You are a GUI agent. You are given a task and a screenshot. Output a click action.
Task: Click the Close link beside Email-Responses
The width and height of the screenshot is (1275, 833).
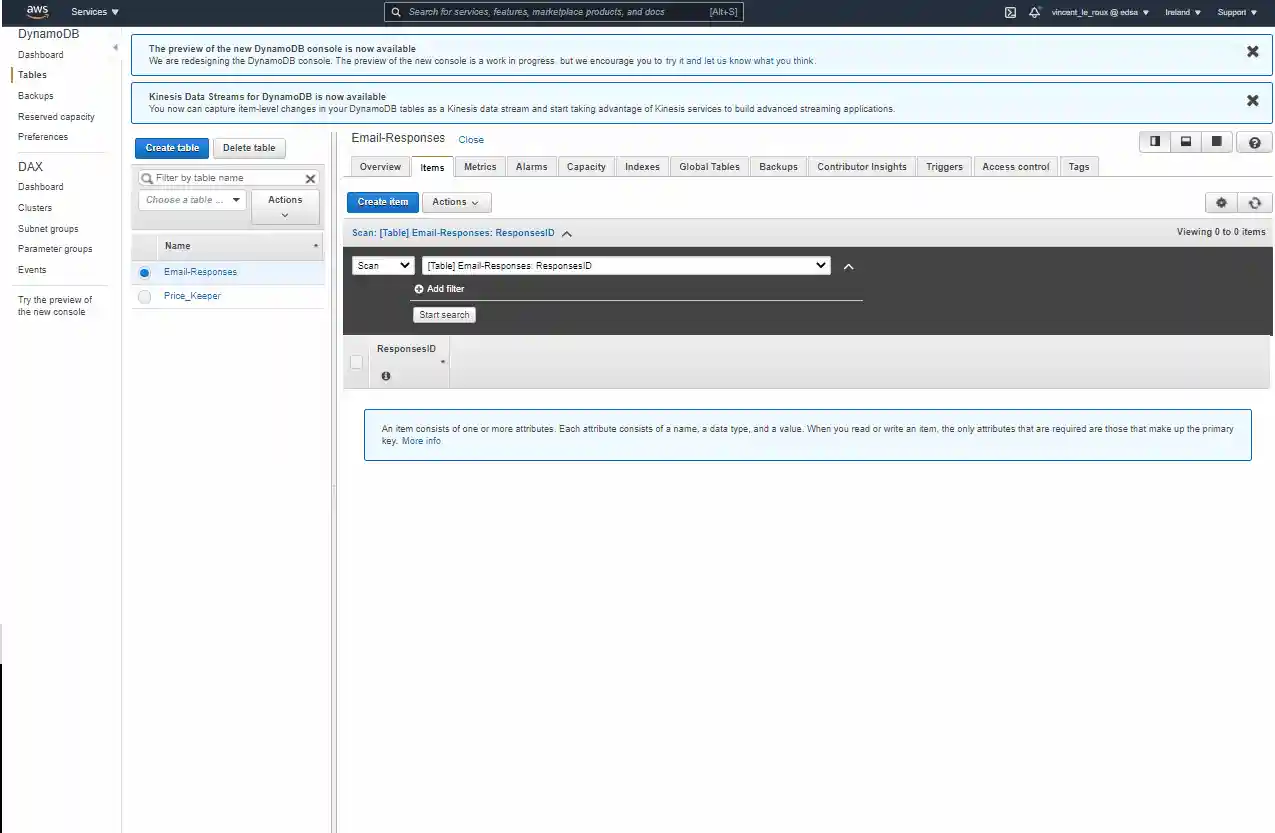pyautogui.click(x=471, y=140)
